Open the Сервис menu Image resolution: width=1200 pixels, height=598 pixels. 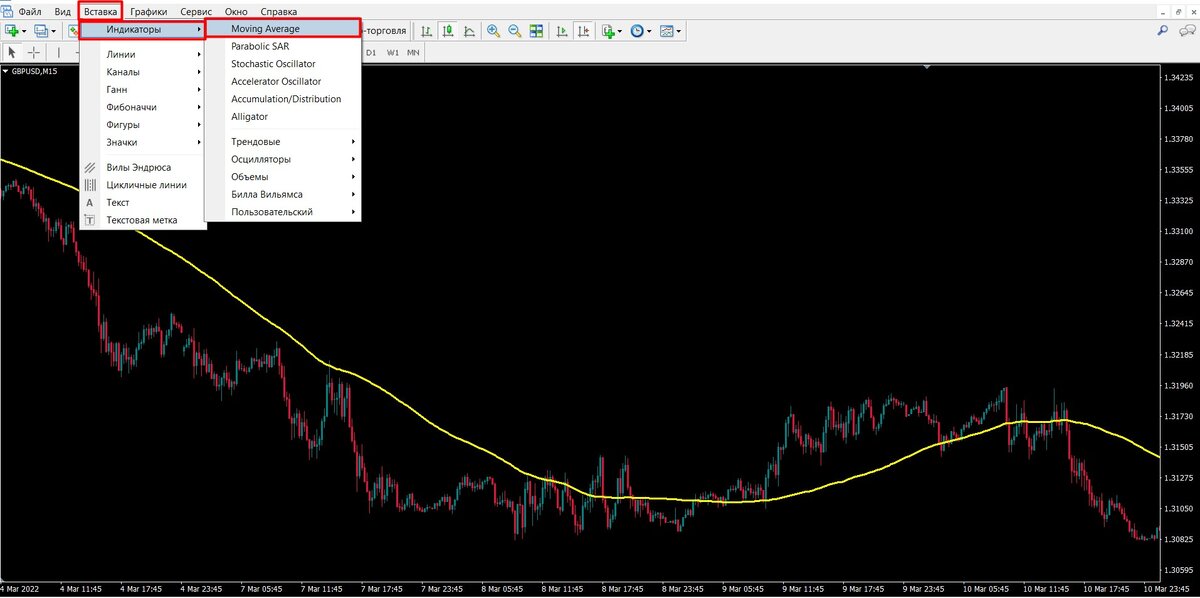coord(195,11)
